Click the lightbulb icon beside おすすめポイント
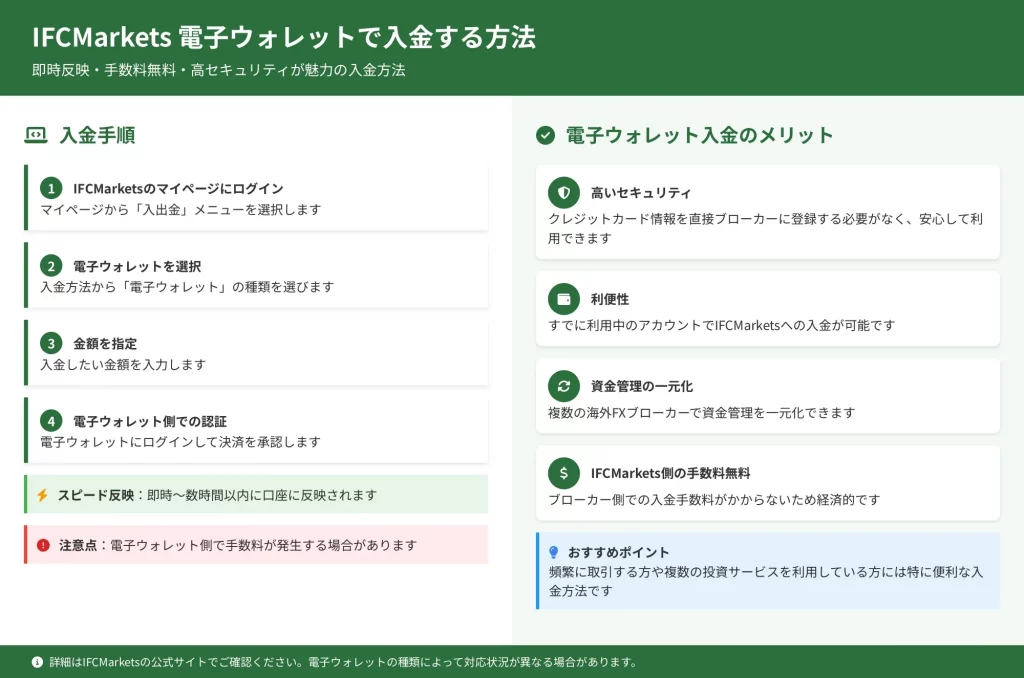This screenshot has height=678, width=1024. 553,552
